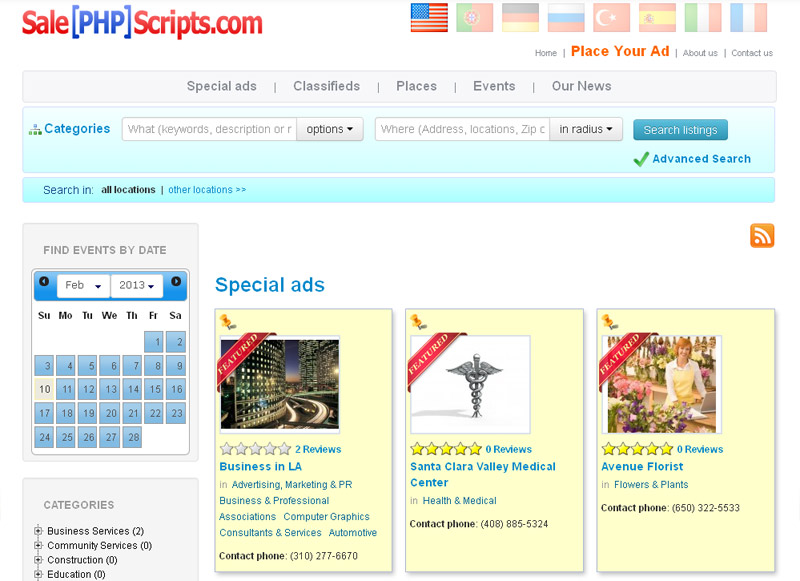The height and width of the screenshot is (581, 800).
Task: Click other locations >> link
Action: [207, 190]
